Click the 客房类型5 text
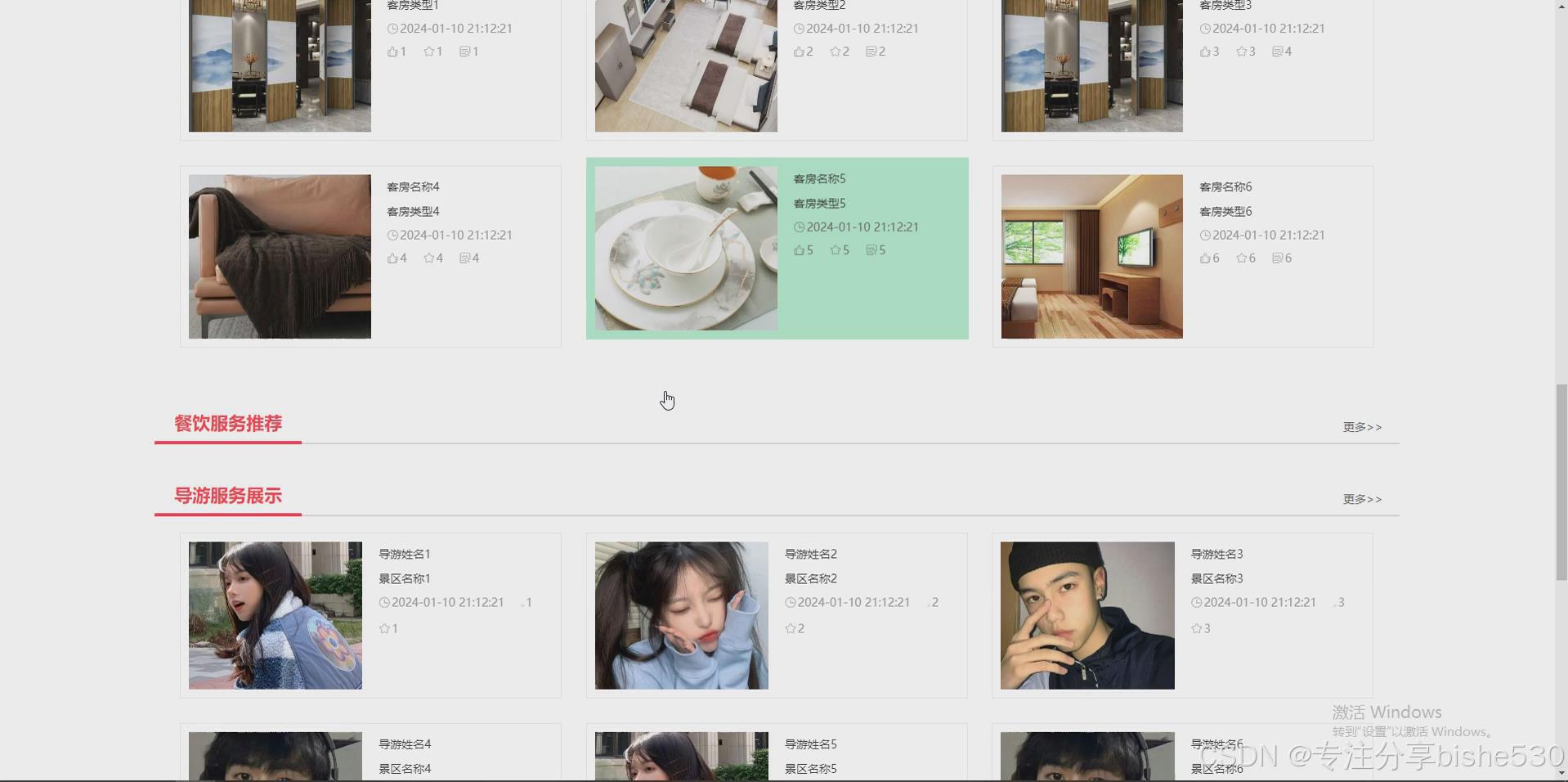 (819, 204)
